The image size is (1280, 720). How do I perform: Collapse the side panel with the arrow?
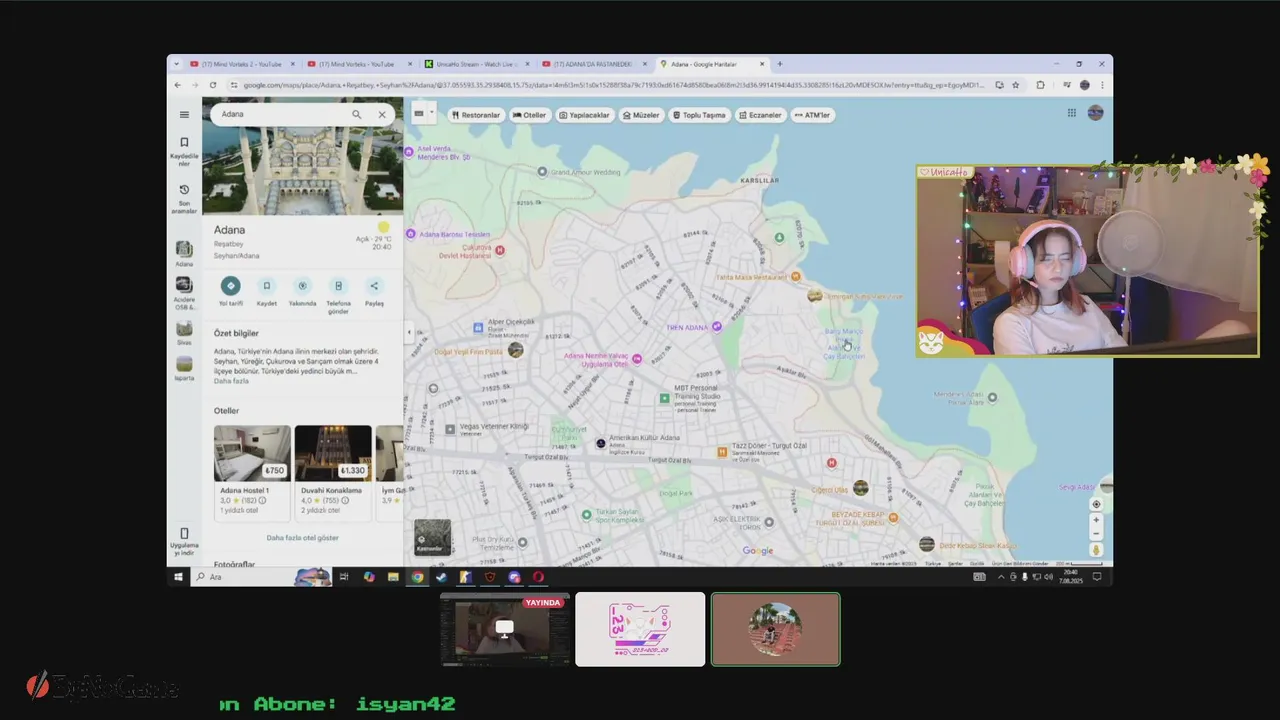tap(408, 332)
